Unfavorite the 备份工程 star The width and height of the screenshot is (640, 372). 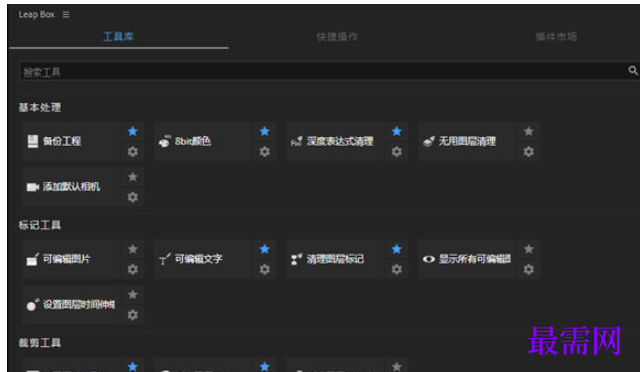133,131
